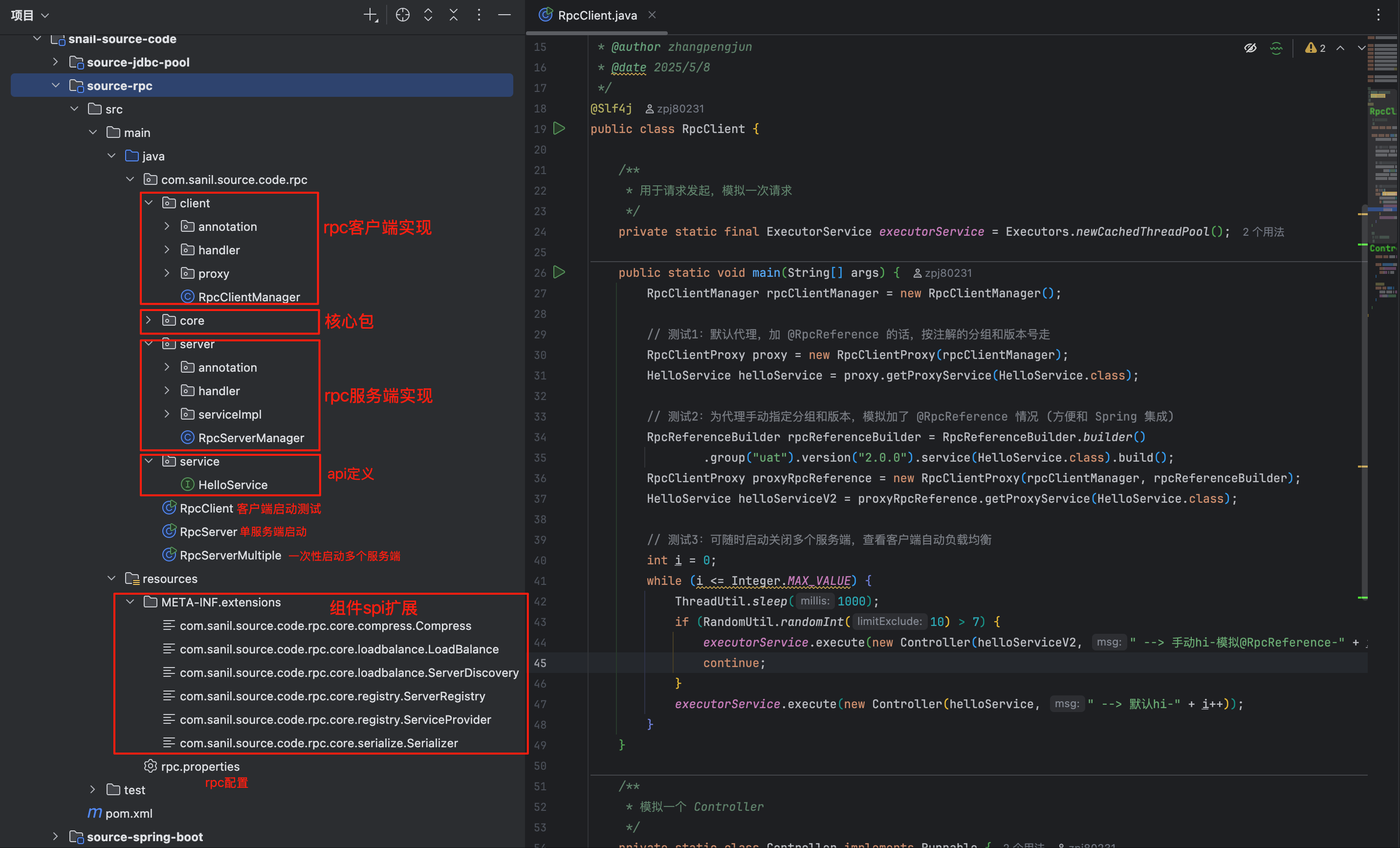Image resolution: width=1400 pixels, height=848 pixels.
Task: Expand the core package folder
Action: point(148,320)
